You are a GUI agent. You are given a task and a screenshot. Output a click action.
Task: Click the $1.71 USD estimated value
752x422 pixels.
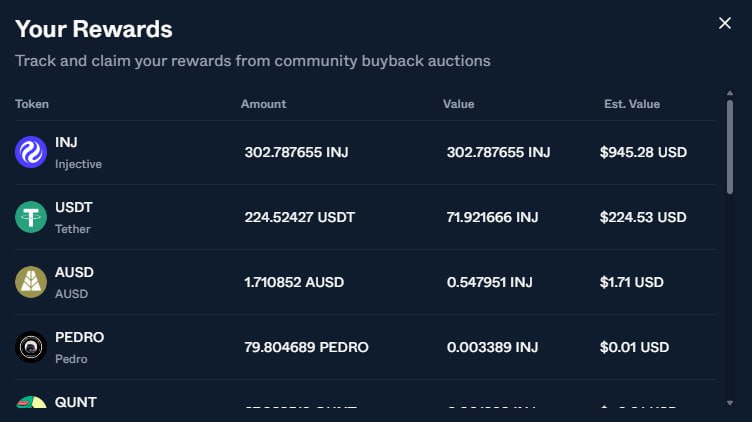[632, 282]
